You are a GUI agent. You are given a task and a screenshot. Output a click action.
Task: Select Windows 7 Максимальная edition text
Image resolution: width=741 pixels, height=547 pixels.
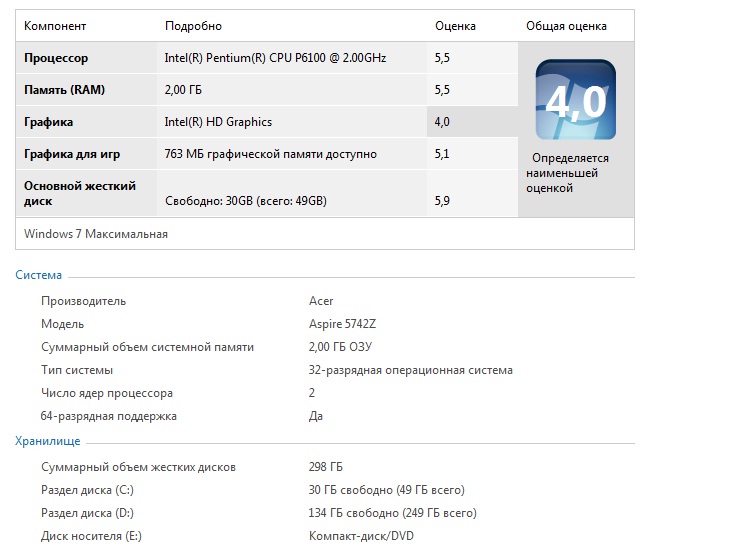(96, 234)
